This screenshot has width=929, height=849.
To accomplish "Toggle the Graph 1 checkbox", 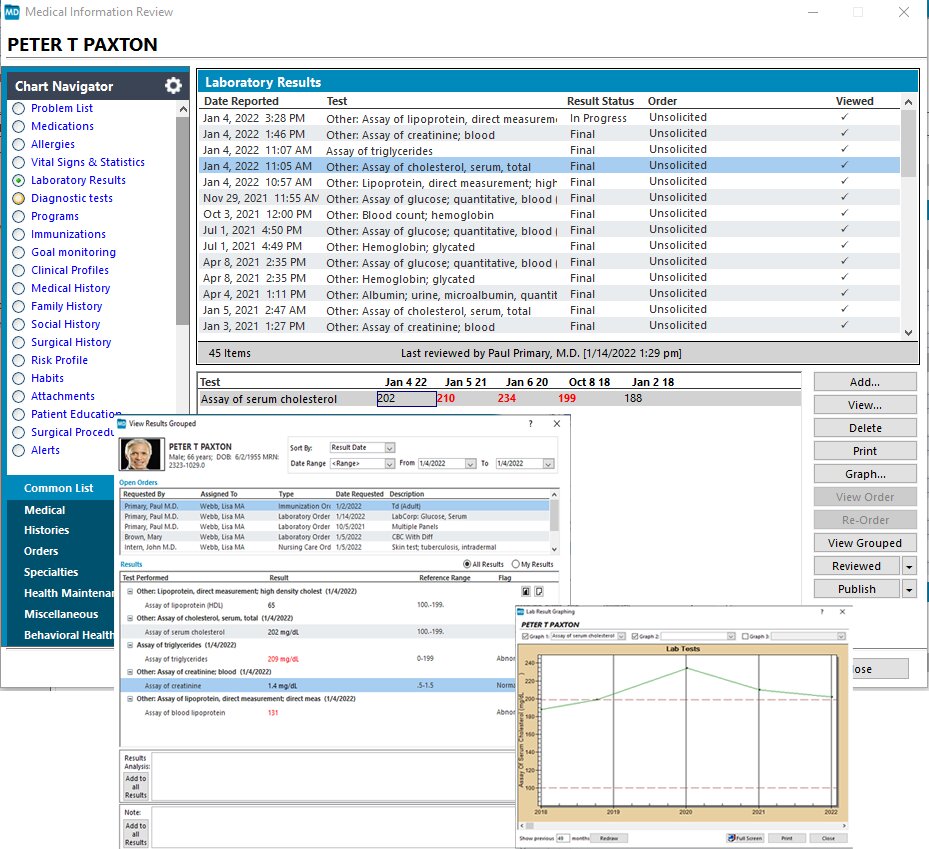I will 527,636.
